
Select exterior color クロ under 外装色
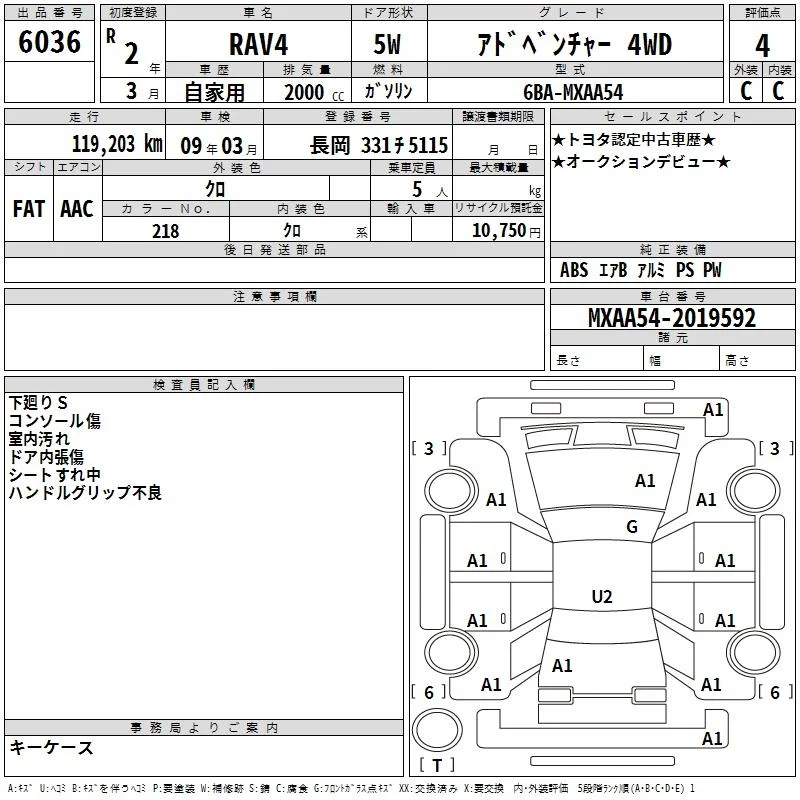215,189
